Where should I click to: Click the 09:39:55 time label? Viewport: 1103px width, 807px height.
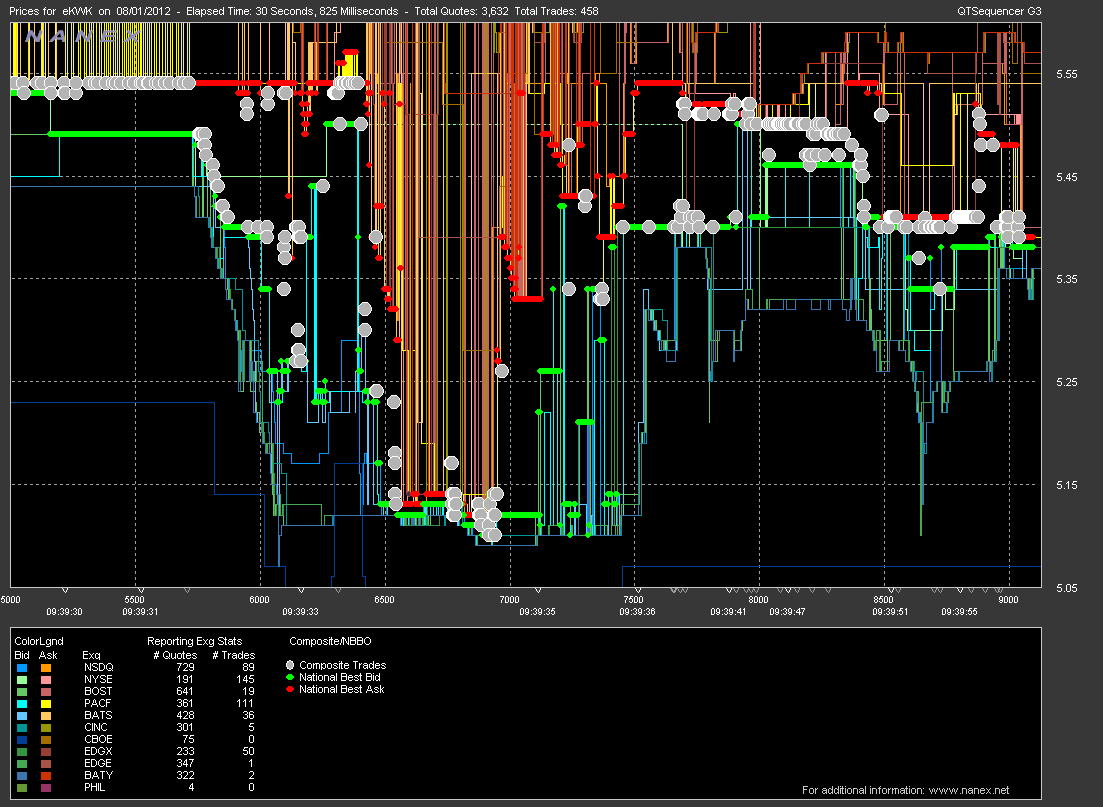pyautogui.click(x=959, y=611)
